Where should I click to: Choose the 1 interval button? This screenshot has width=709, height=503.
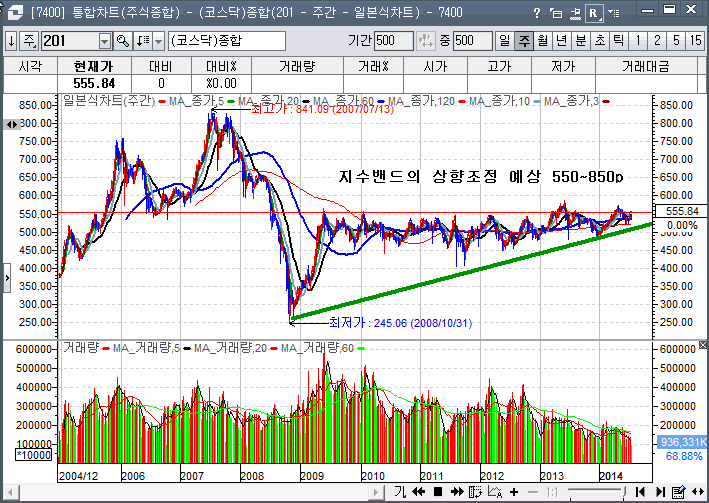pyautogui.click(x=638, y=41)
